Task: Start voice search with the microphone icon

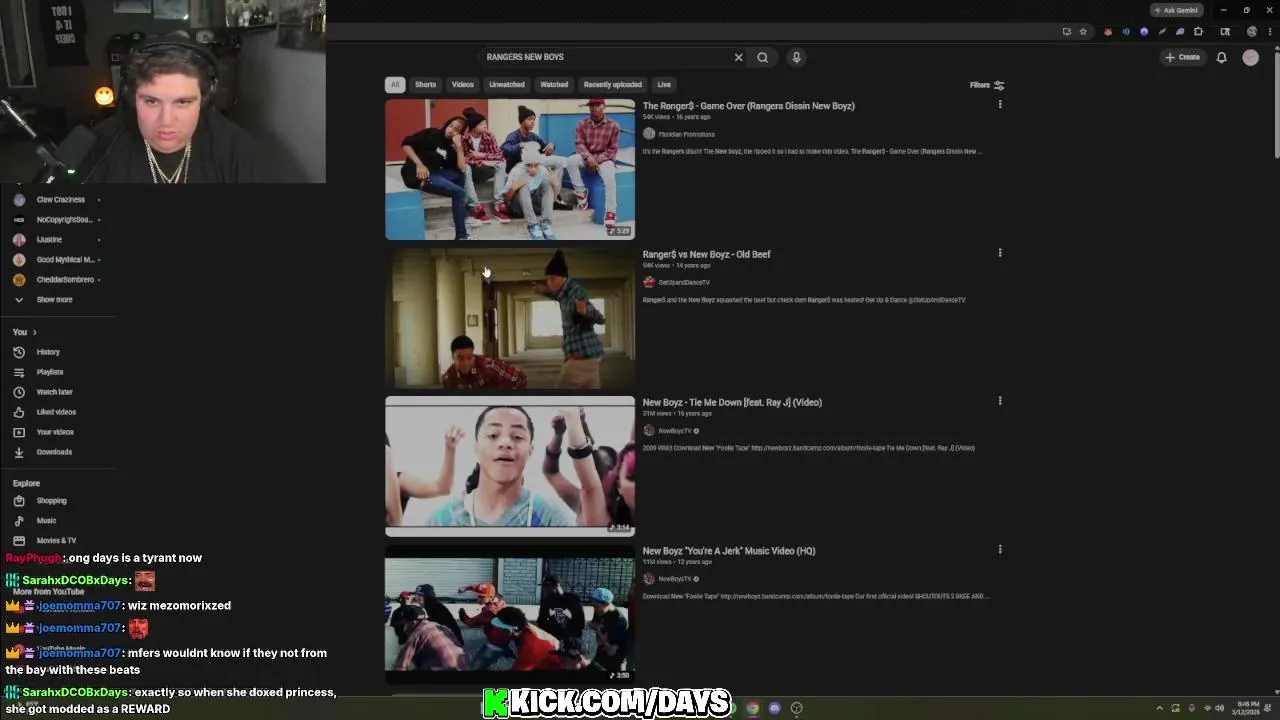Action: 797,57
